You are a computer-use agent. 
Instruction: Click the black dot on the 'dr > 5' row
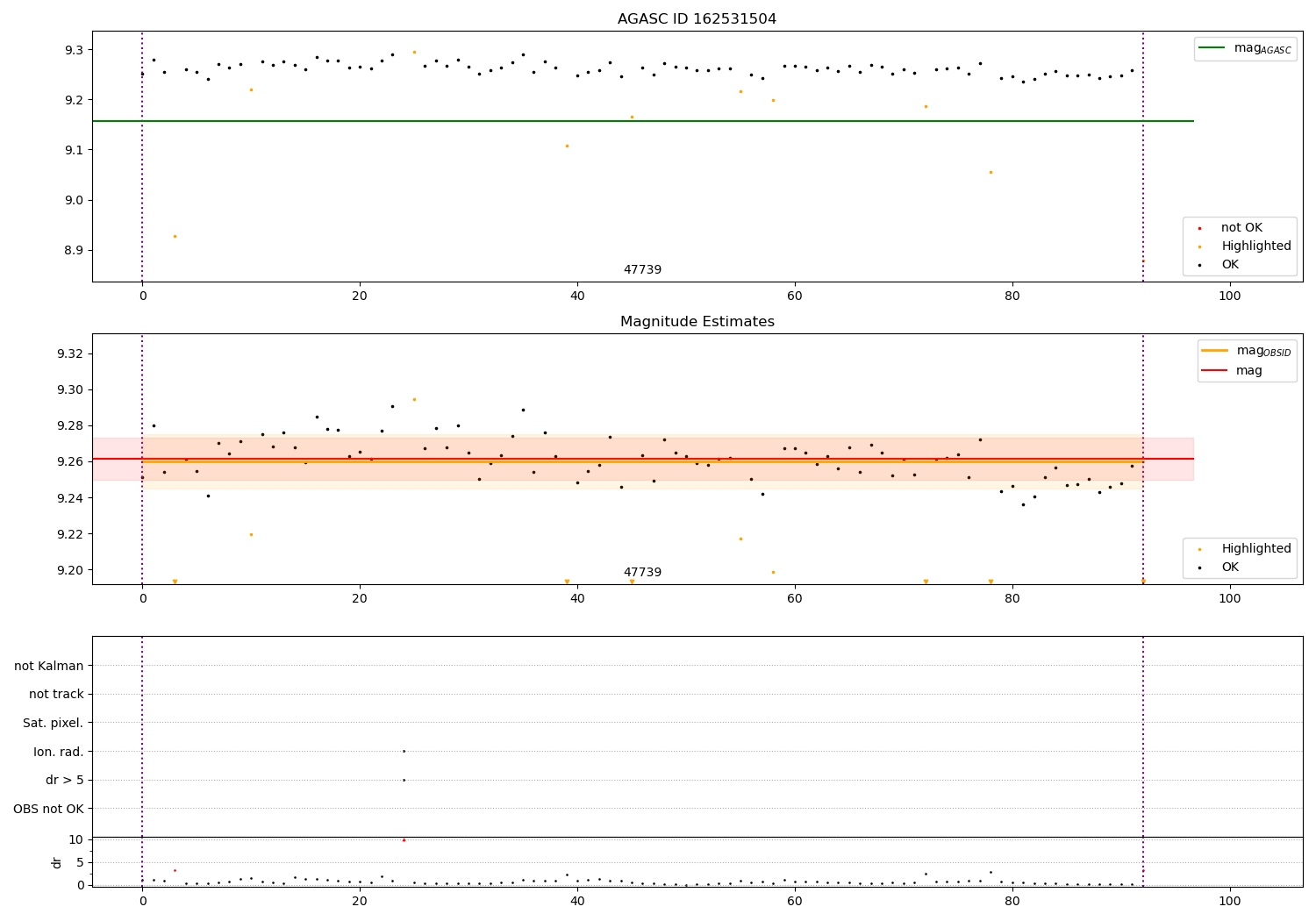click(404, 780)
